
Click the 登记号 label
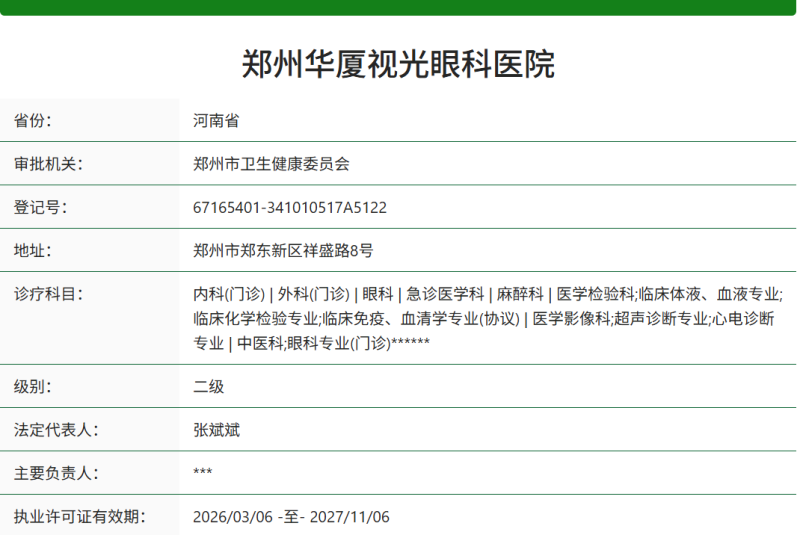[x=40, y=208]
